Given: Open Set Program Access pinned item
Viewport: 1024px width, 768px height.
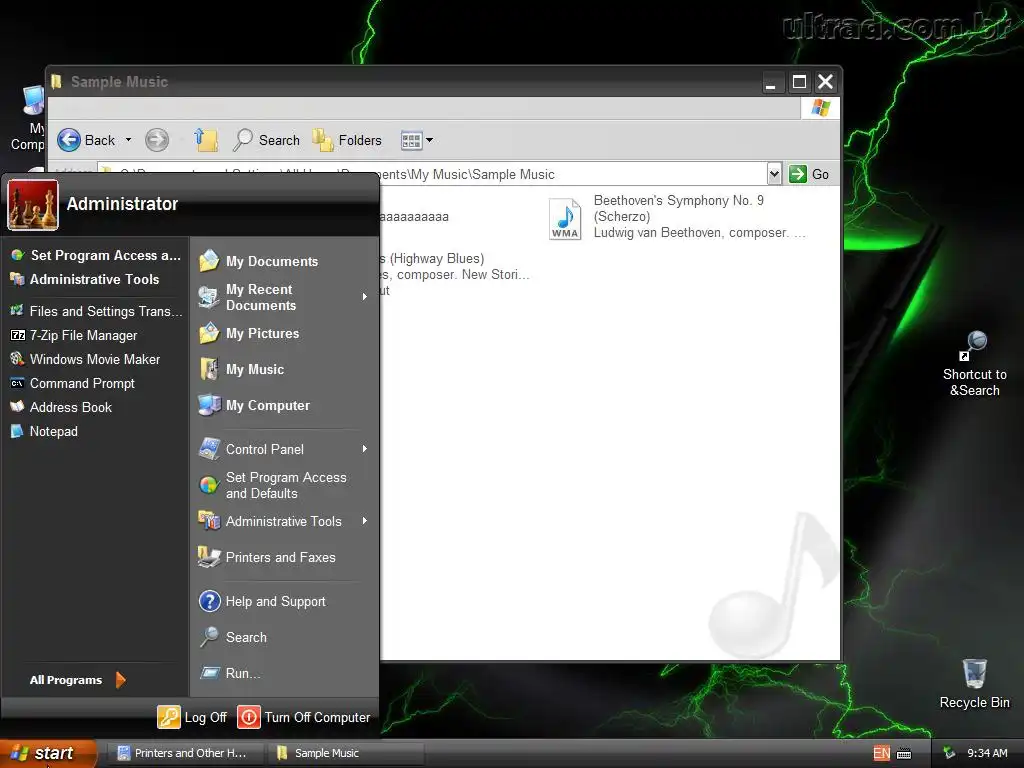Looking at the screenshot, I should pyautogui.click(x=96, y=255).
